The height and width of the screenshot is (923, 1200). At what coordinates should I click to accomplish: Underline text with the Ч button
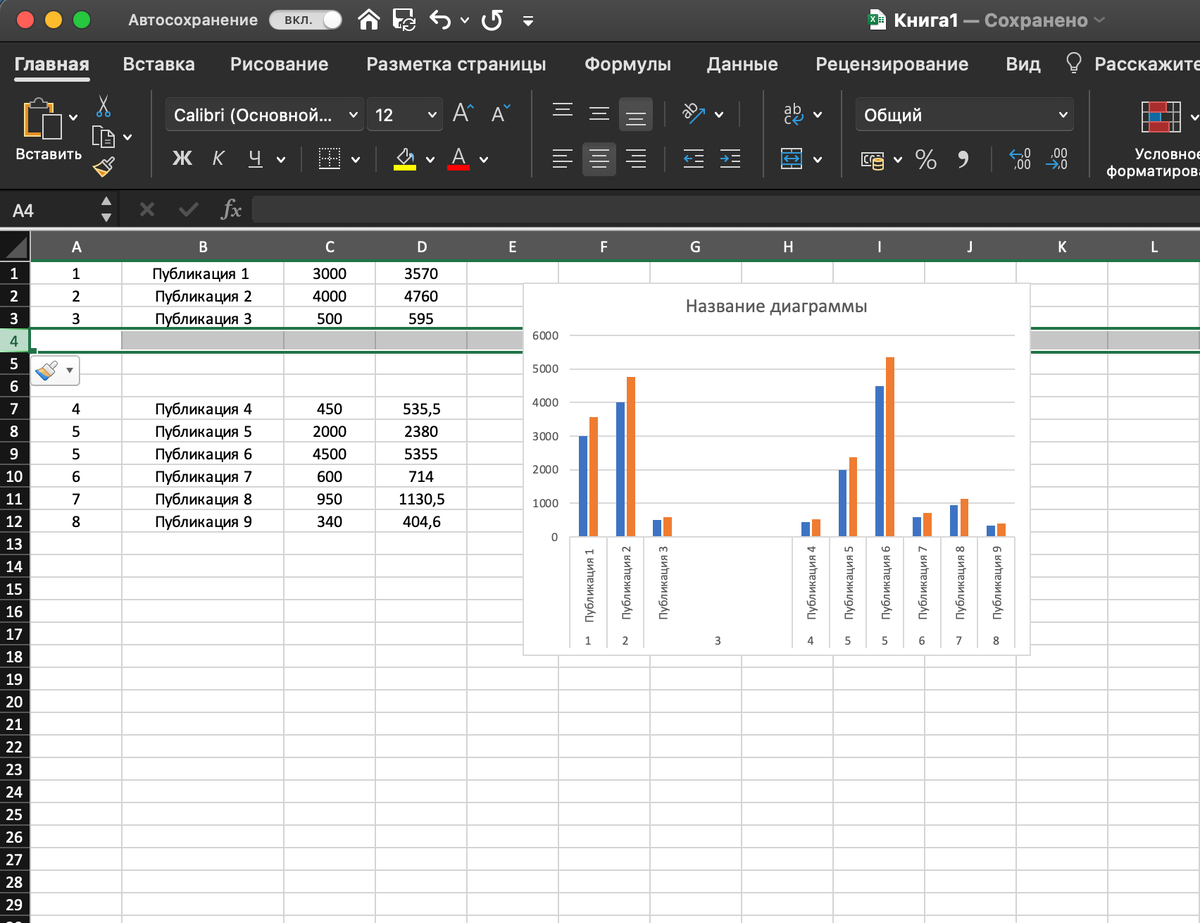[255, 159]
